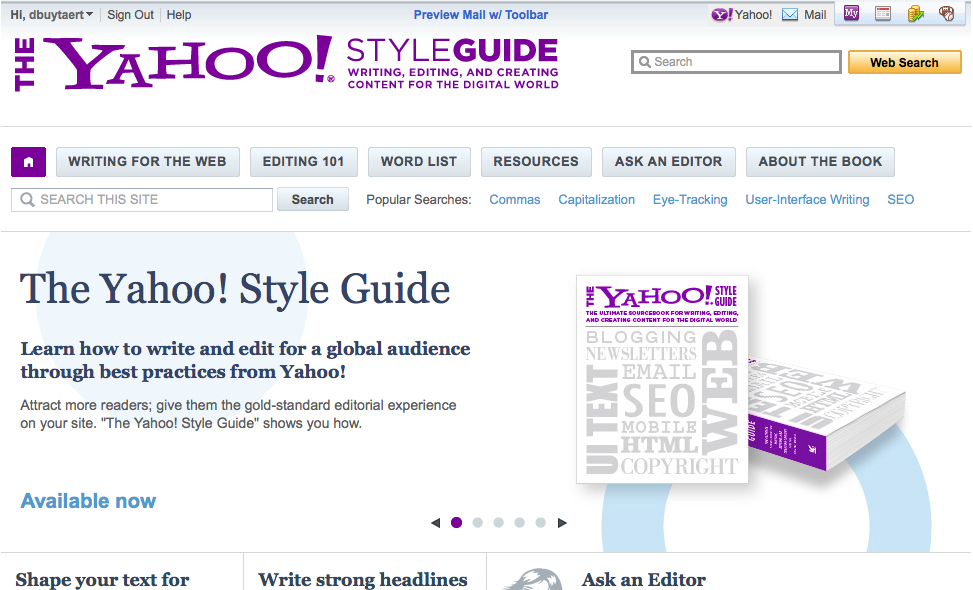Open the Commas popular search link
The width and height of the screenshot is (973, 590).
(514, 199)
